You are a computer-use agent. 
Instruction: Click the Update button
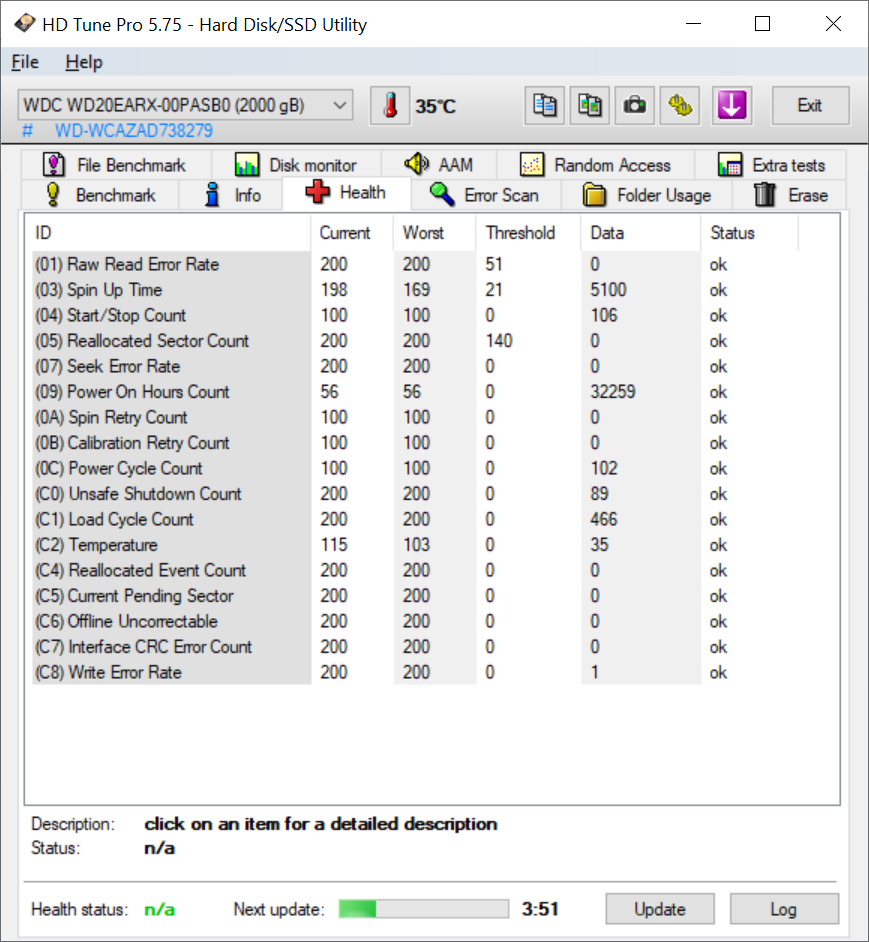tap(660, 909)
